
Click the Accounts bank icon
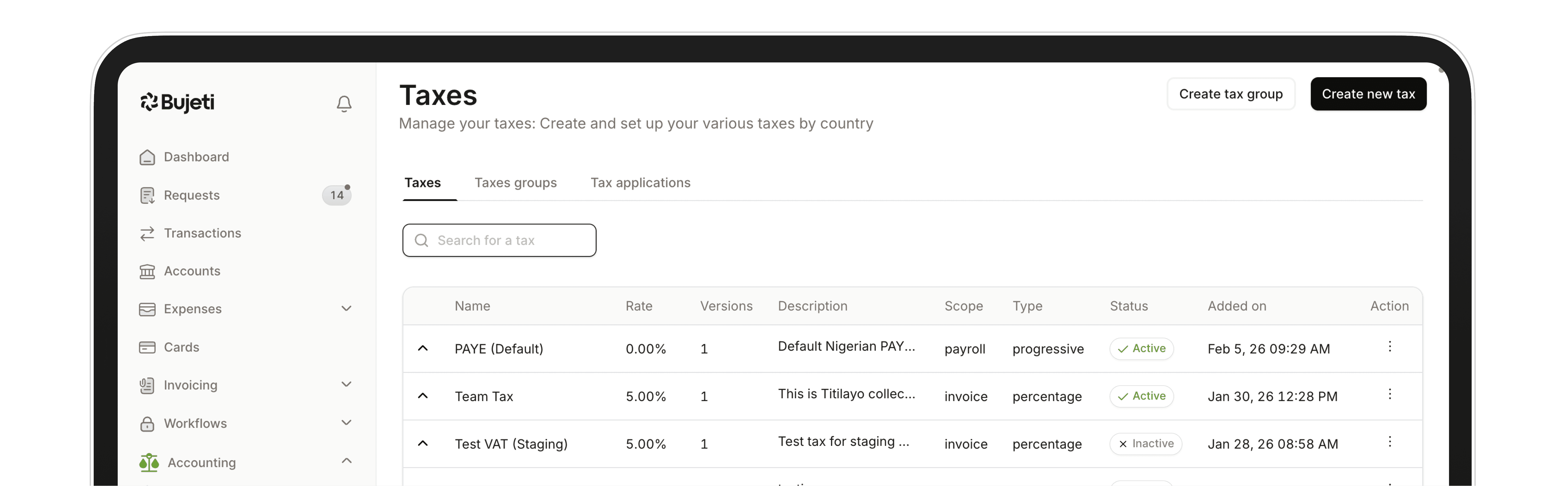tap(147, 271)
